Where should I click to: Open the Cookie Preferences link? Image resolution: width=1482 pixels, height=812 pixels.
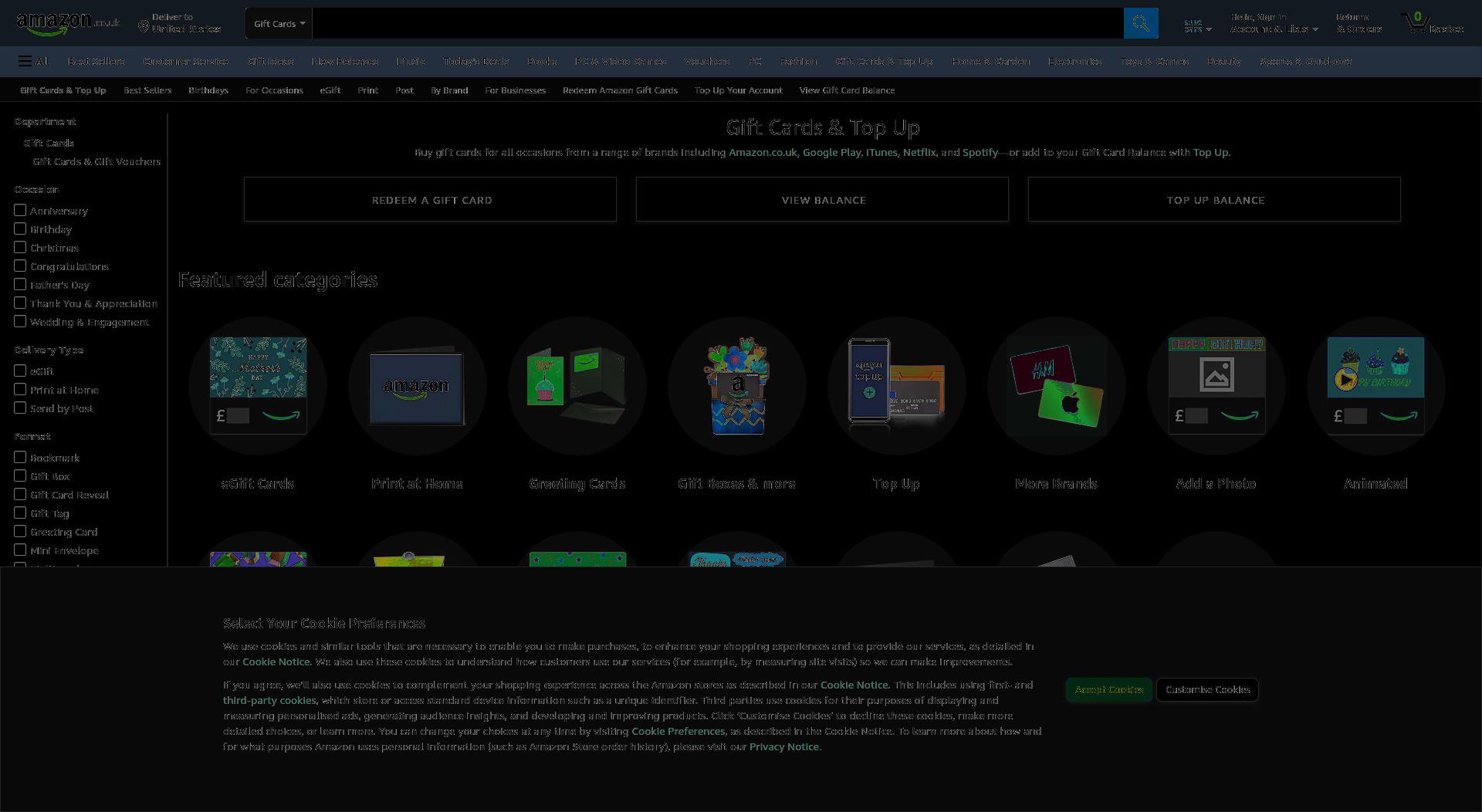[x=678, y=731]
